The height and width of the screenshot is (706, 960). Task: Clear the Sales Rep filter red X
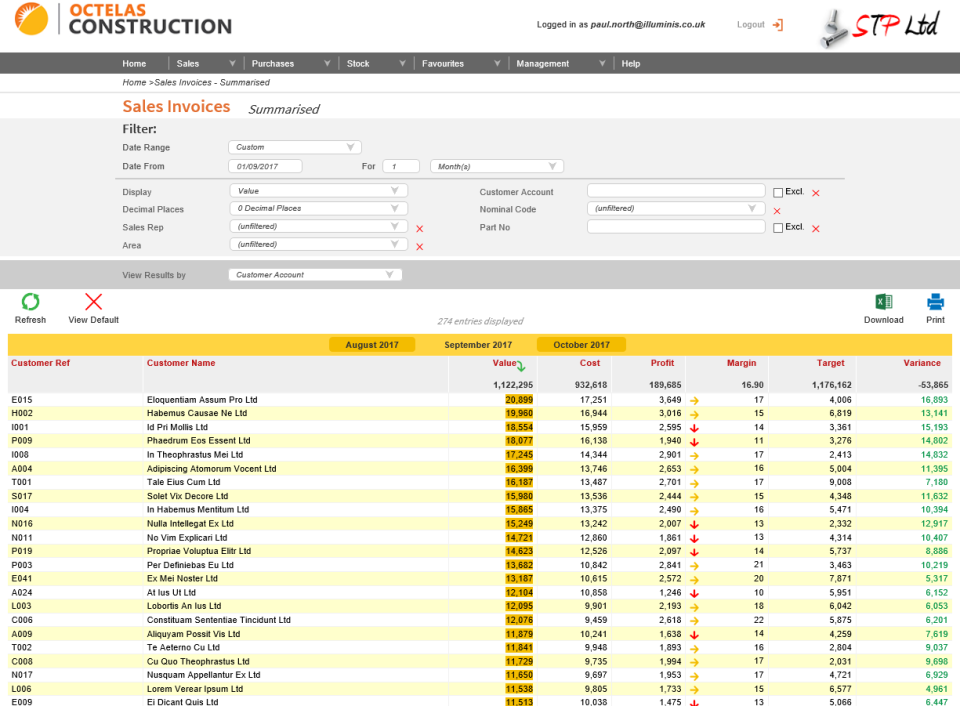tap(419, 228)
